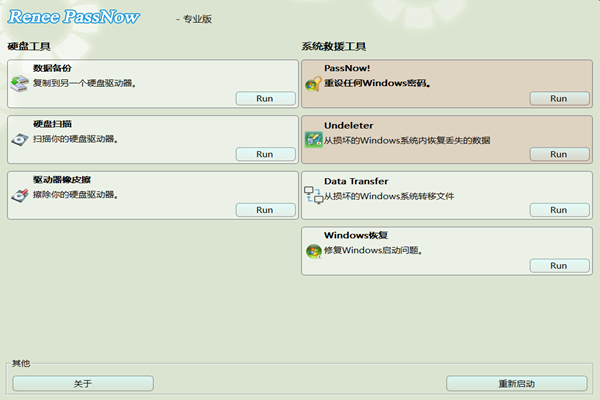Screen dimensions: 600x400
Task: Click the 复制到另一个硬盘驱动器 description
Action: pos(85,83)
